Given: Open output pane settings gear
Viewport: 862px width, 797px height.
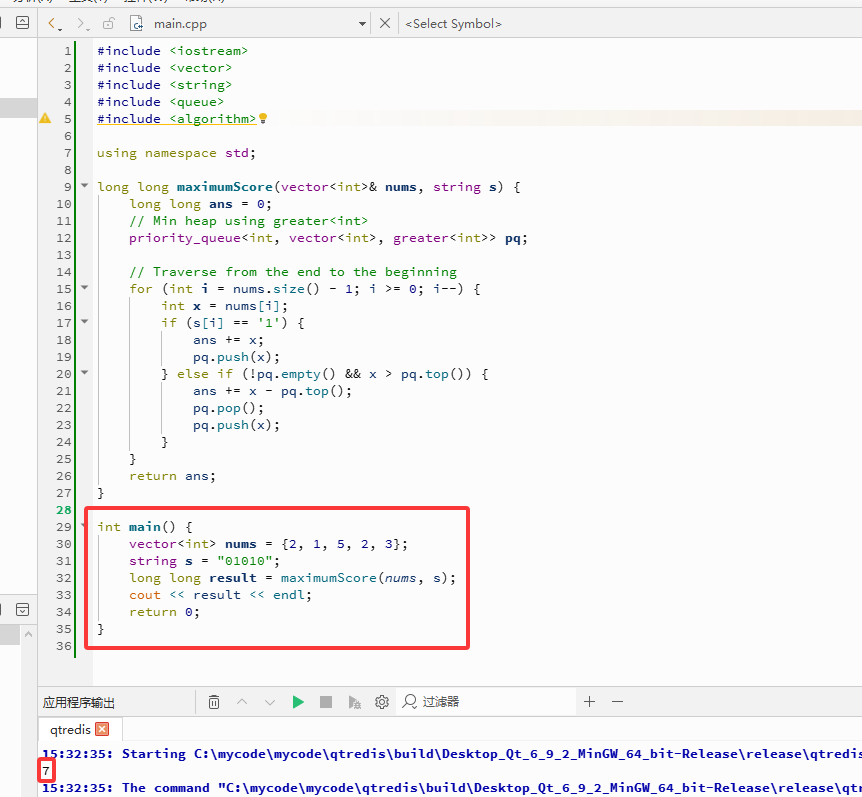Looking at the screenshot, I should pos(382,702).
